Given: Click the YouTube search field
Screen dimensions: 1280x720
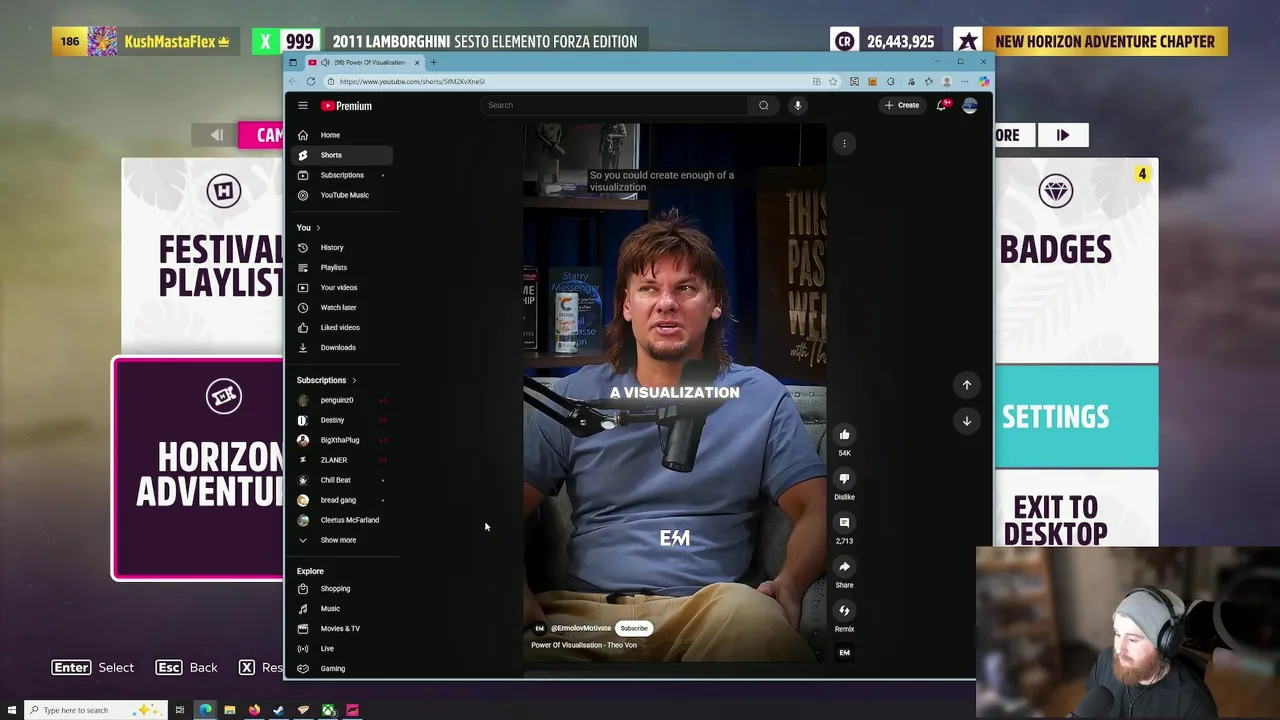Looking at the screenshot, I should 615,105.
